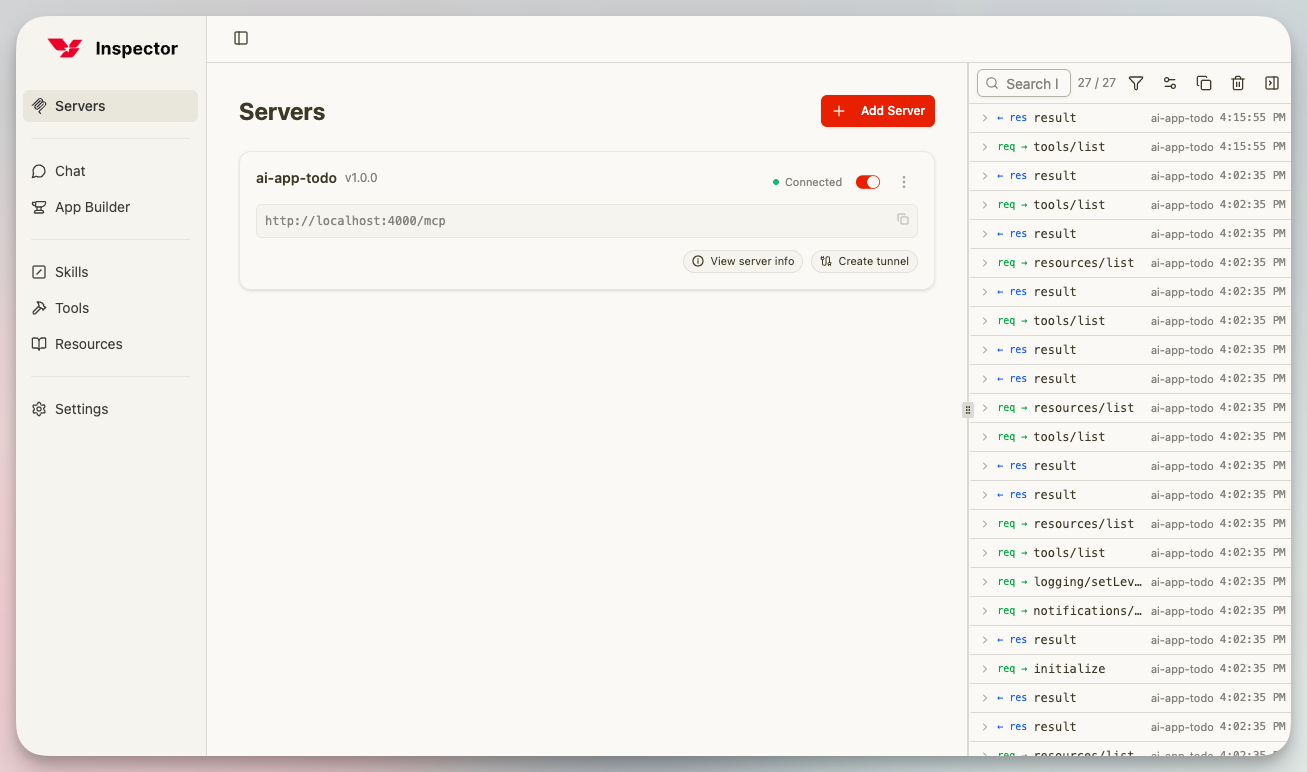The image size is (1307, 772).
Task: Open Settings in the sidebar
Action: [x=110, y=409]
